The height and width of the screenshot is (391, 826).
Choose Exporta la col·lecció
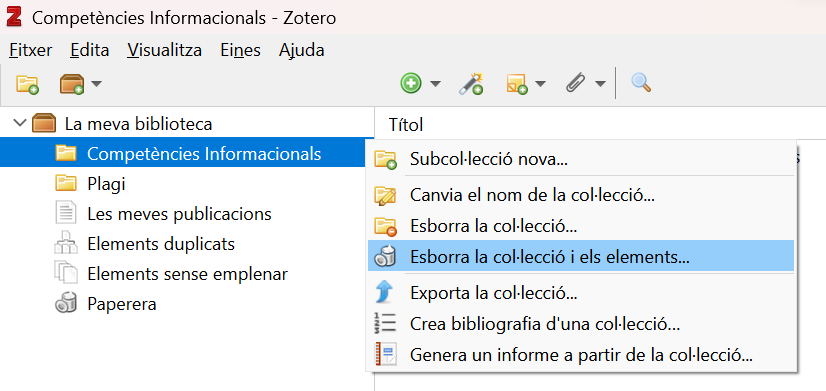tap(581, 292)
